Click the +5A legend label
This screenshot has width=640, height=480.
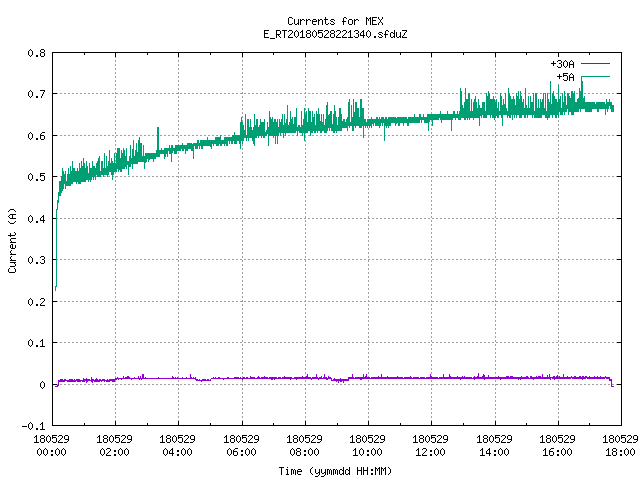[x=565, y=77]
